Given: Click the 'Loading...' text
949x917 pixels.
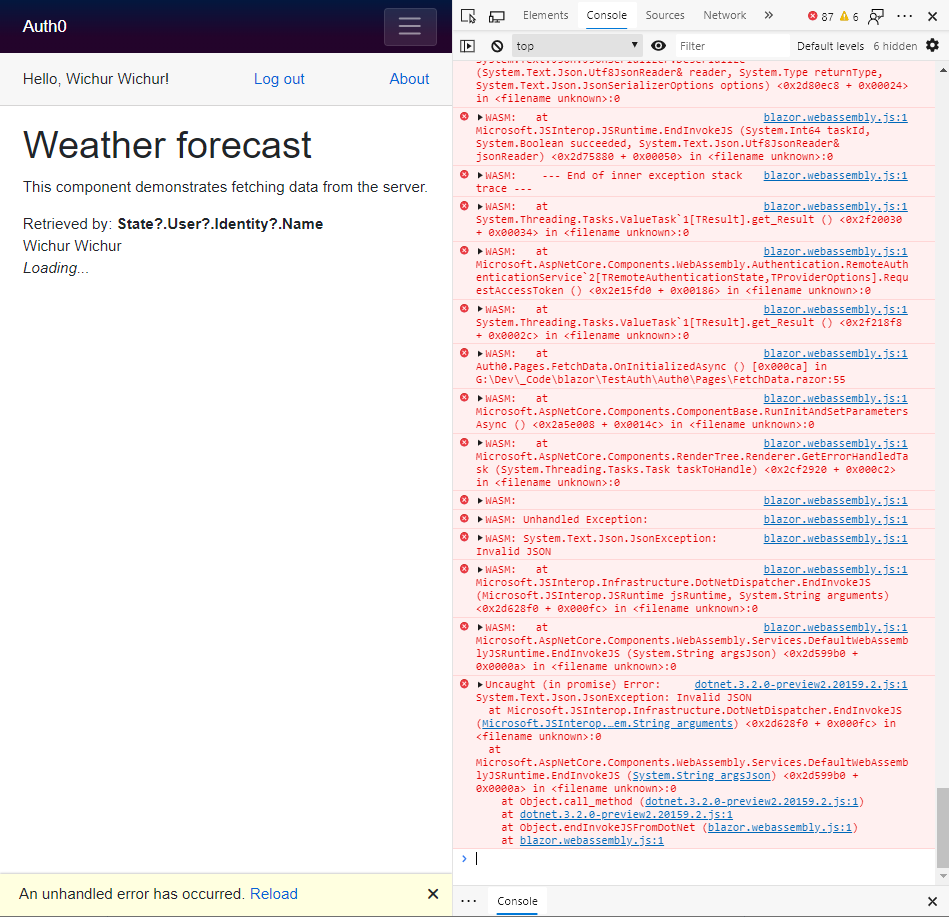Looking at the screenshot, I should click(56, 268).
